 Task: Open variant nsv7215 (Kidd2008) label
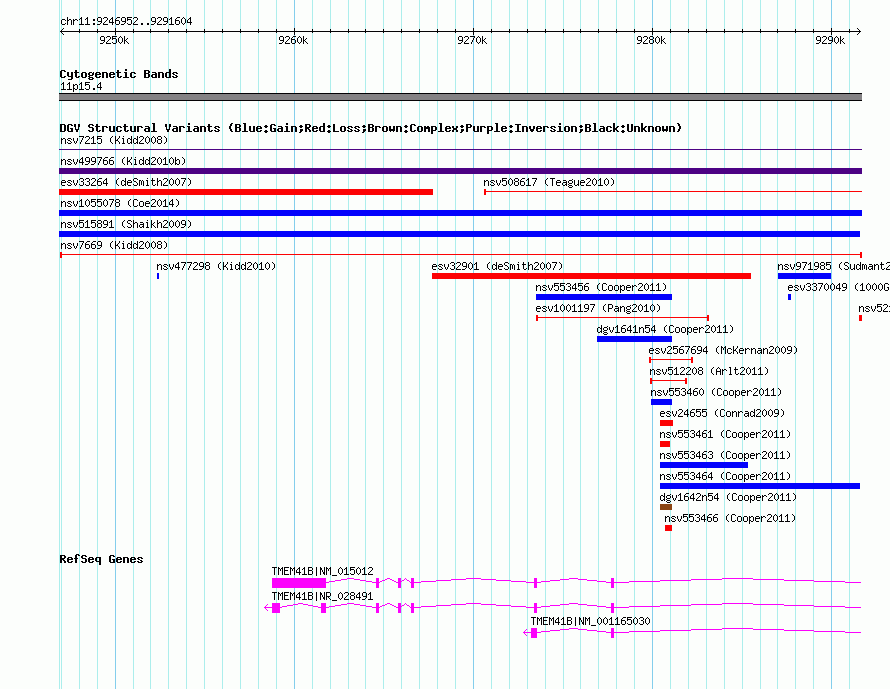click(114, 140)
